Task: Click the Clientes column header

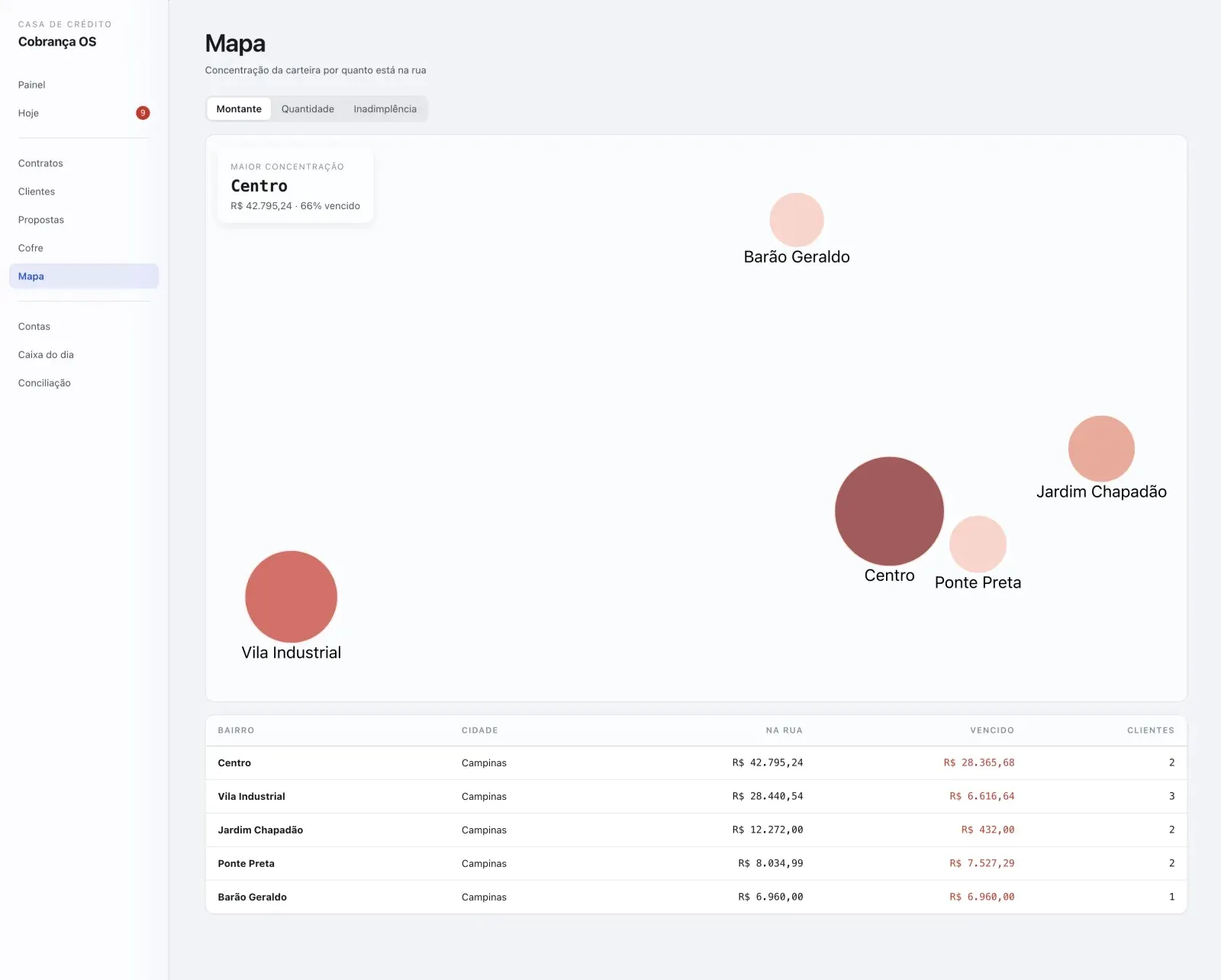Action: click(x=1151, y=730)
